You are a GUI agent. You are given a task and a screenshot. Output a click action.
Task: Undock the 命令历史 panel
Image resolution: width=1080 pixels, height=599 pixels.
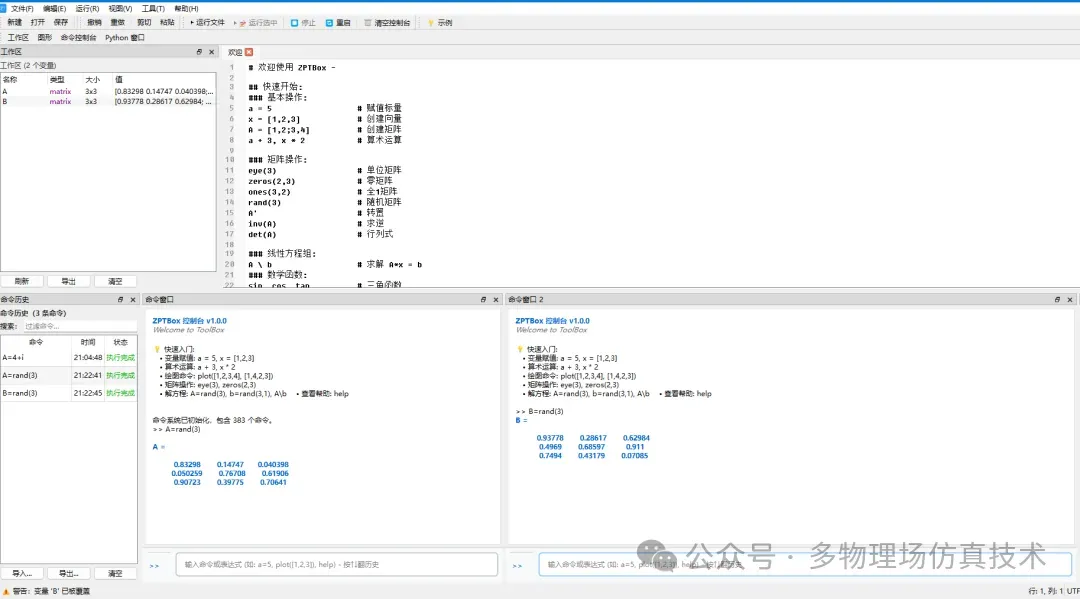121,300
